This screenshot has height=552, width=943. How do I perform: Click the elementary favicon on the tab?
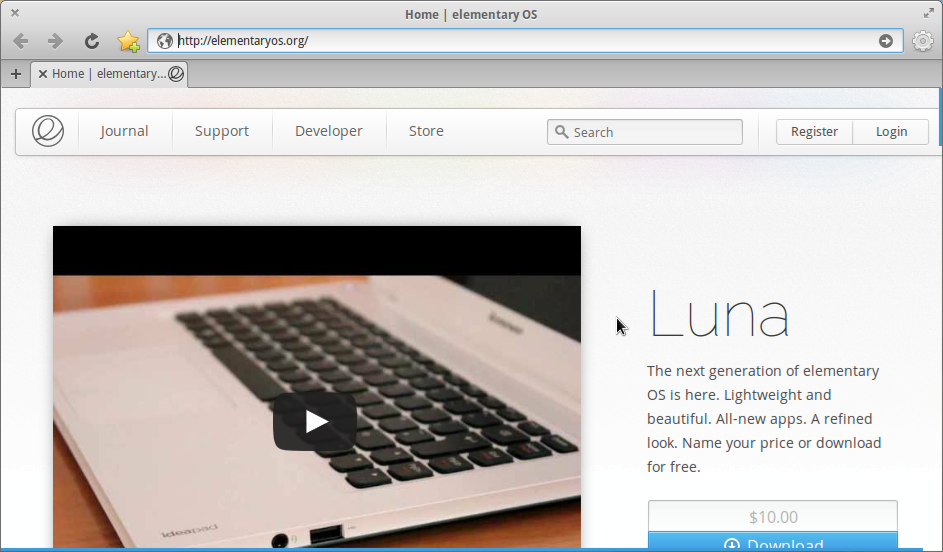click(176, 74)
